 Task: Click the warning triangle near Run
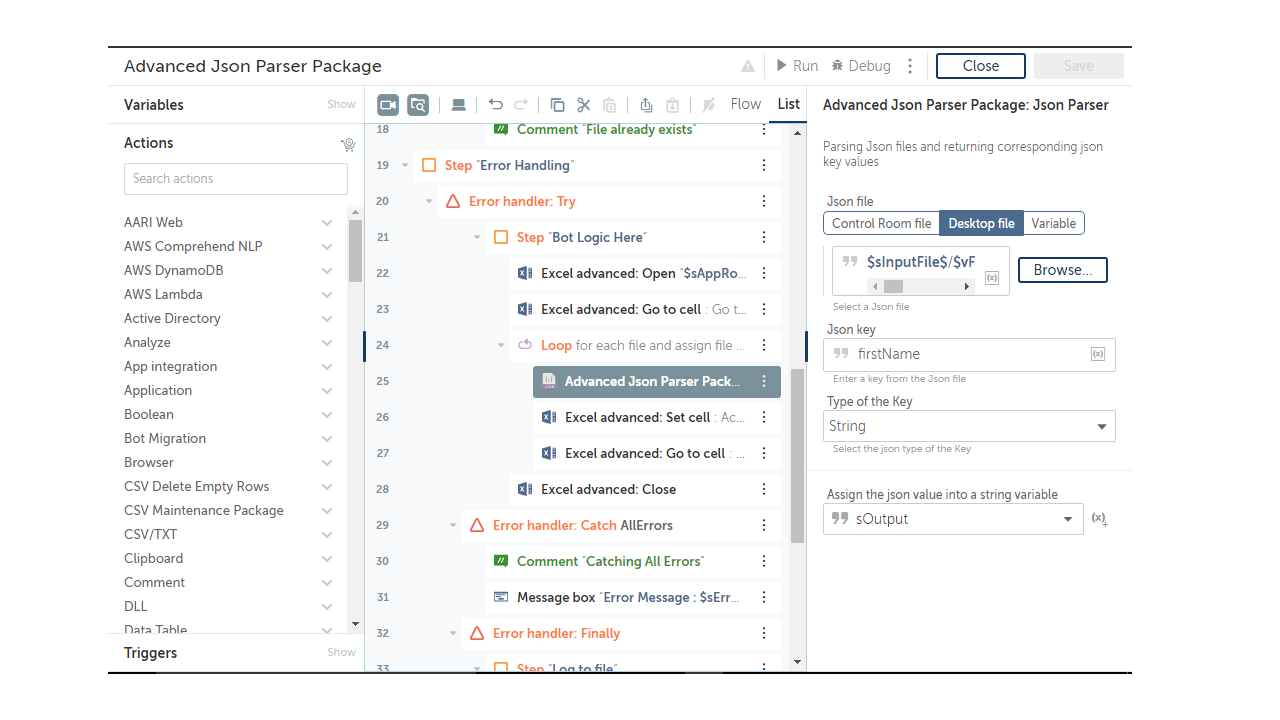click(748, 66)
